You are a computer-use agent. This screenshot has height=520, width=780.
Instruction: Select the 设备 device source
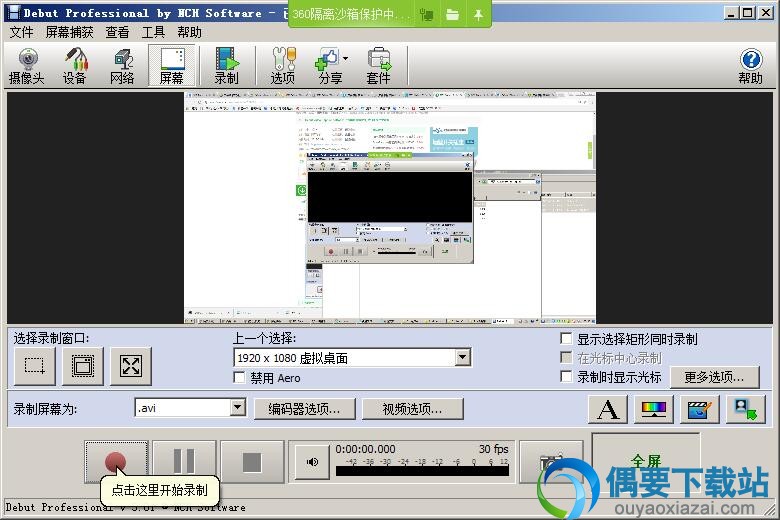(x=75, y=66)
